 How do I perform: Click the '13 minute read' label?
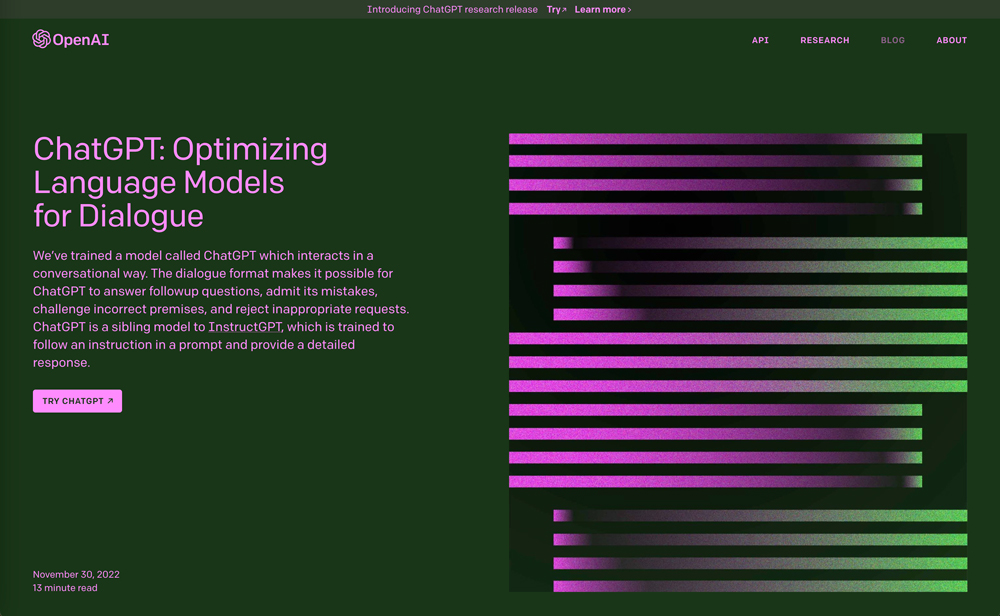tap(65, 588)
